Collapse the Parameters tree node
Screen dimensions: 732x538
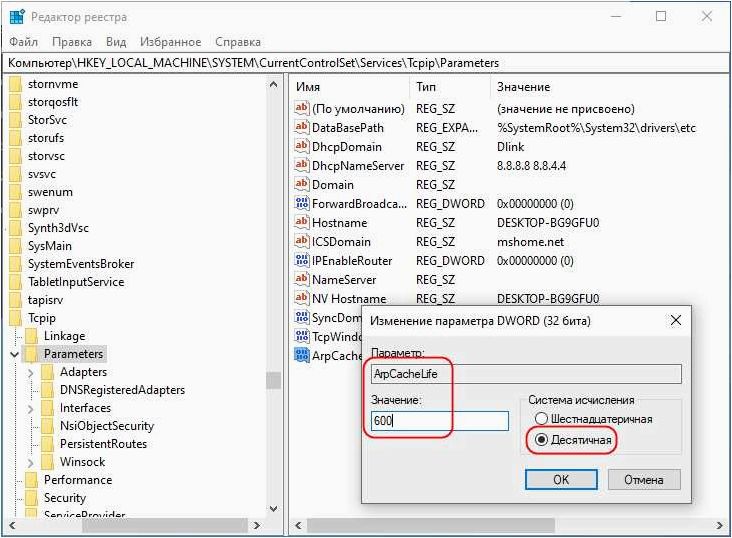(x=15, y=354)
